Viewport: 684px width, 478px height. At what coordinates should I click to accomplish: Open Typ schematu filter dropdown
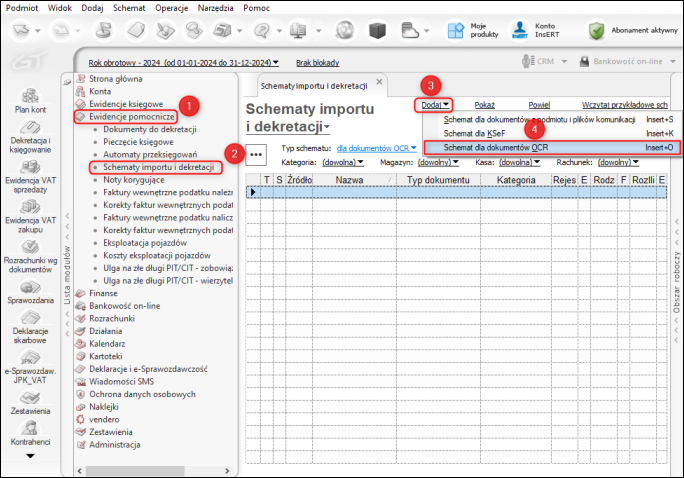[376, 148]
